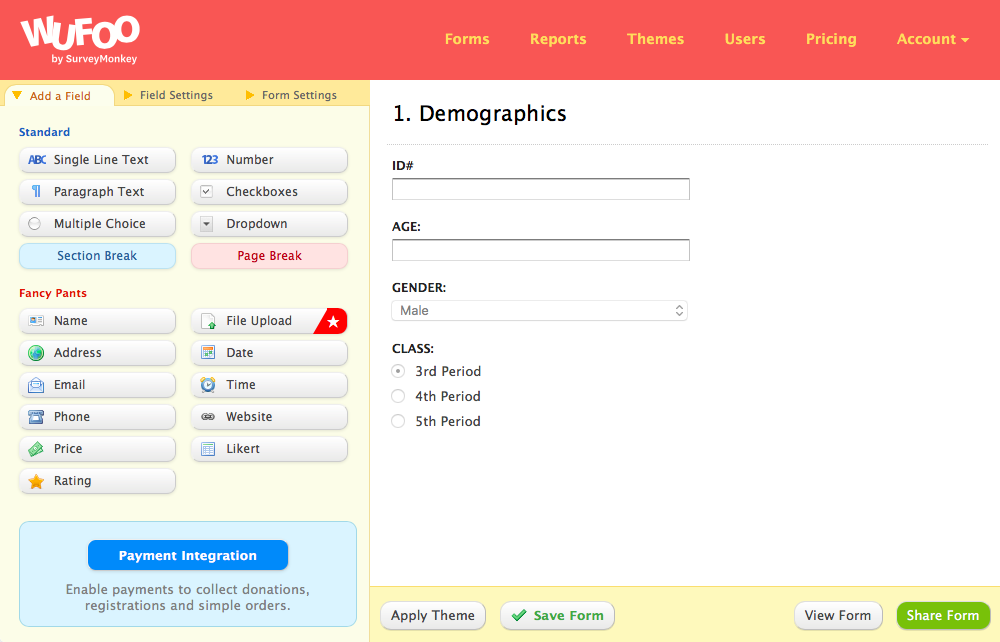Click the AGE text input
This screenshot has height=642, width=1000.
click(x=541, y=250)
